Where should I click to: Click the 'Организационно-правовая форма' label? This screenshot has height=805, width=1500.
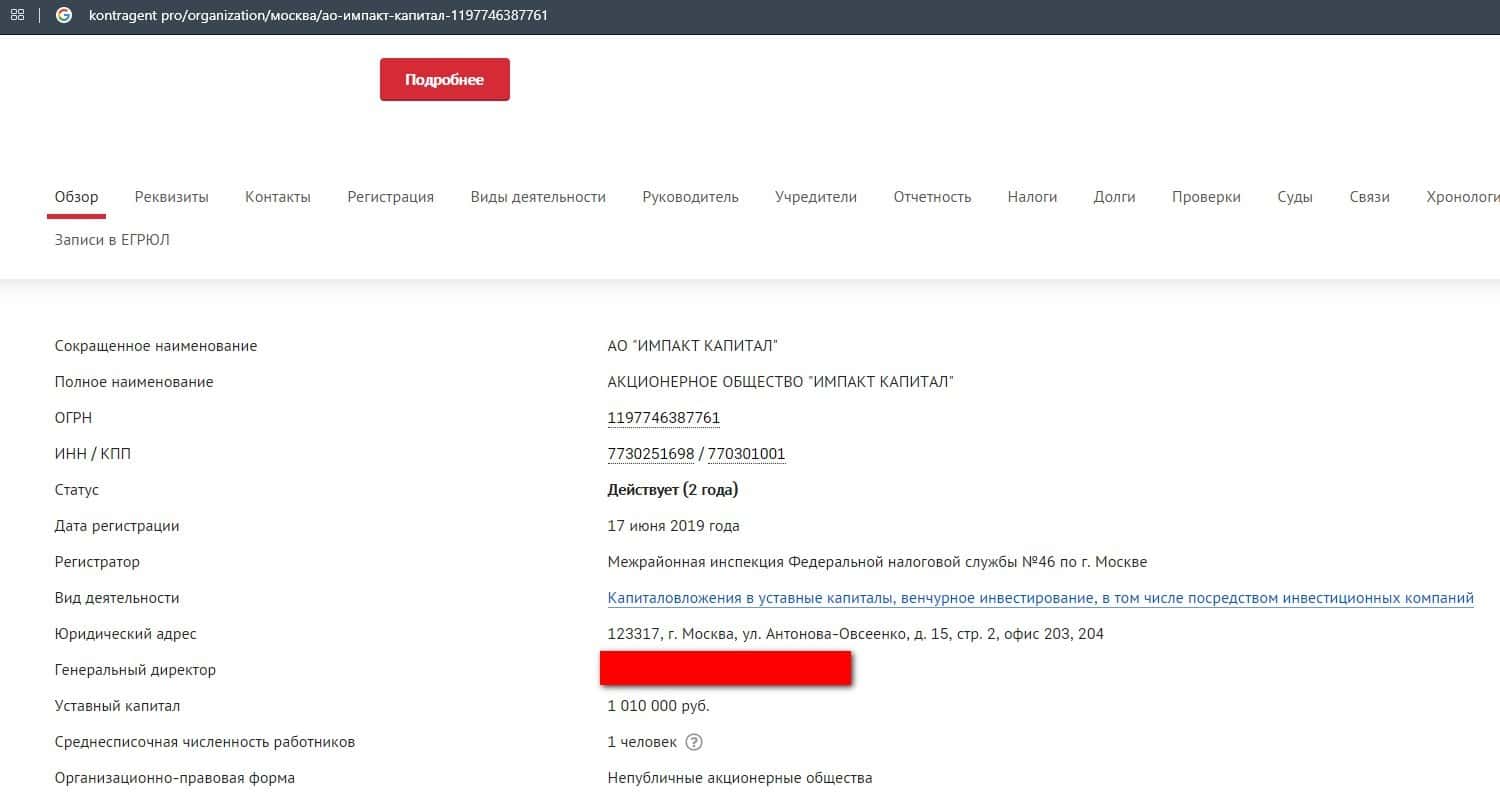click(175, 778)
